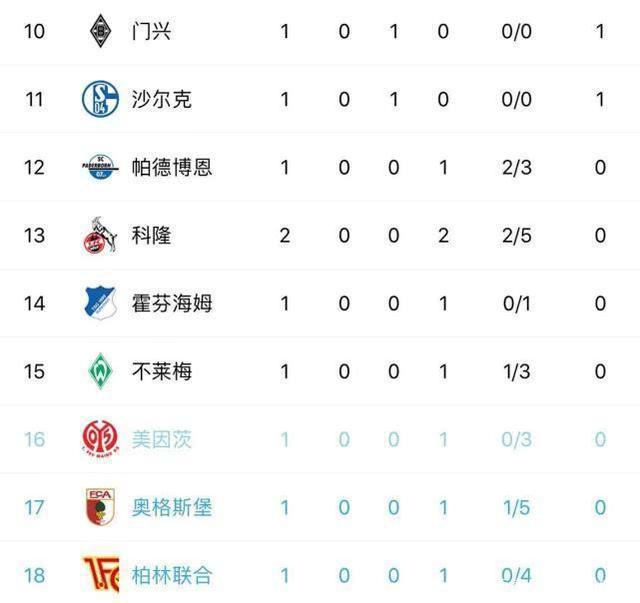Select the Köln goat crest icon
Screen dimensions: 640x603
pos(100,236)
